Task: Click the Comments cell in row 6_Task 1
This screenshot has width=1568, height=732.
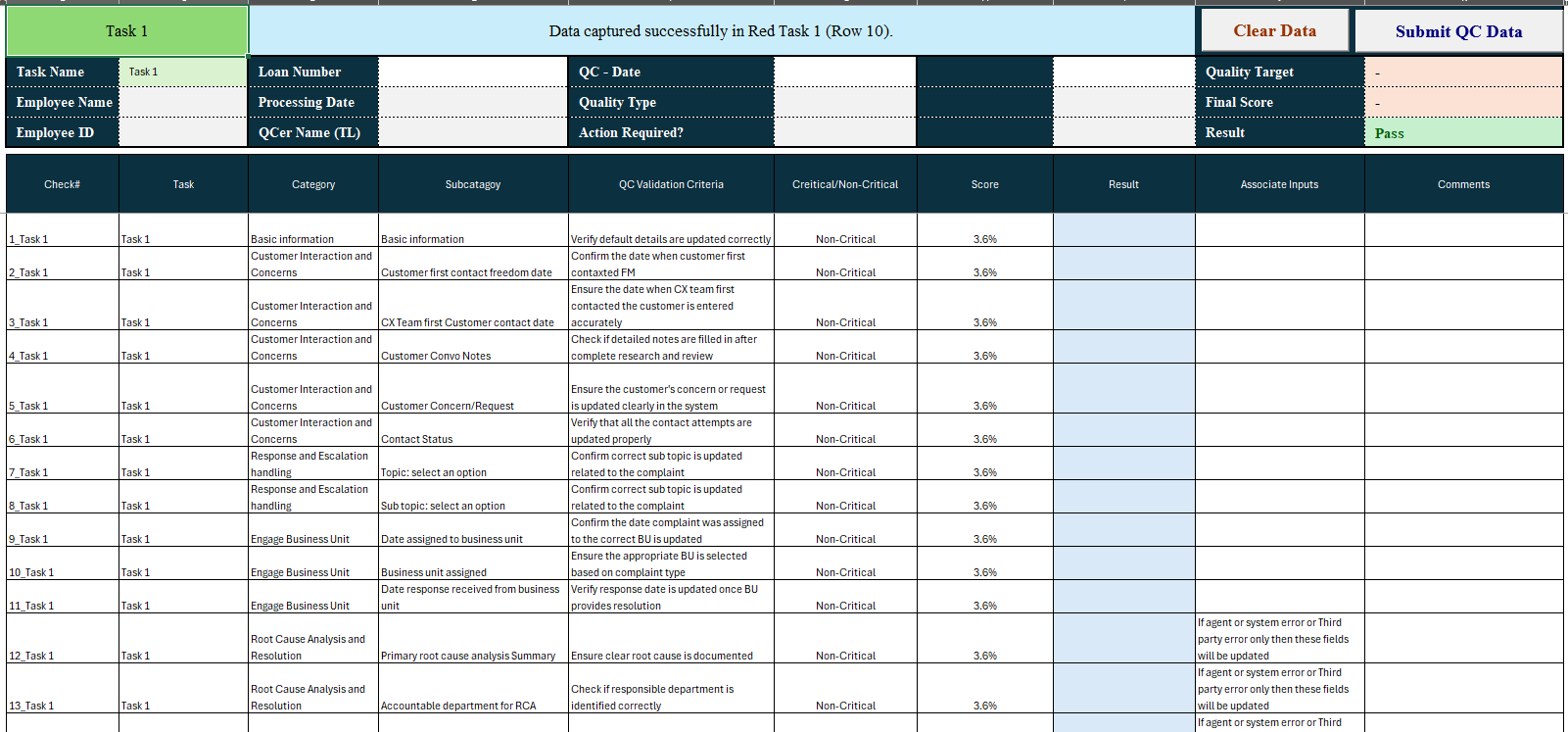Action: [1463, 430]
